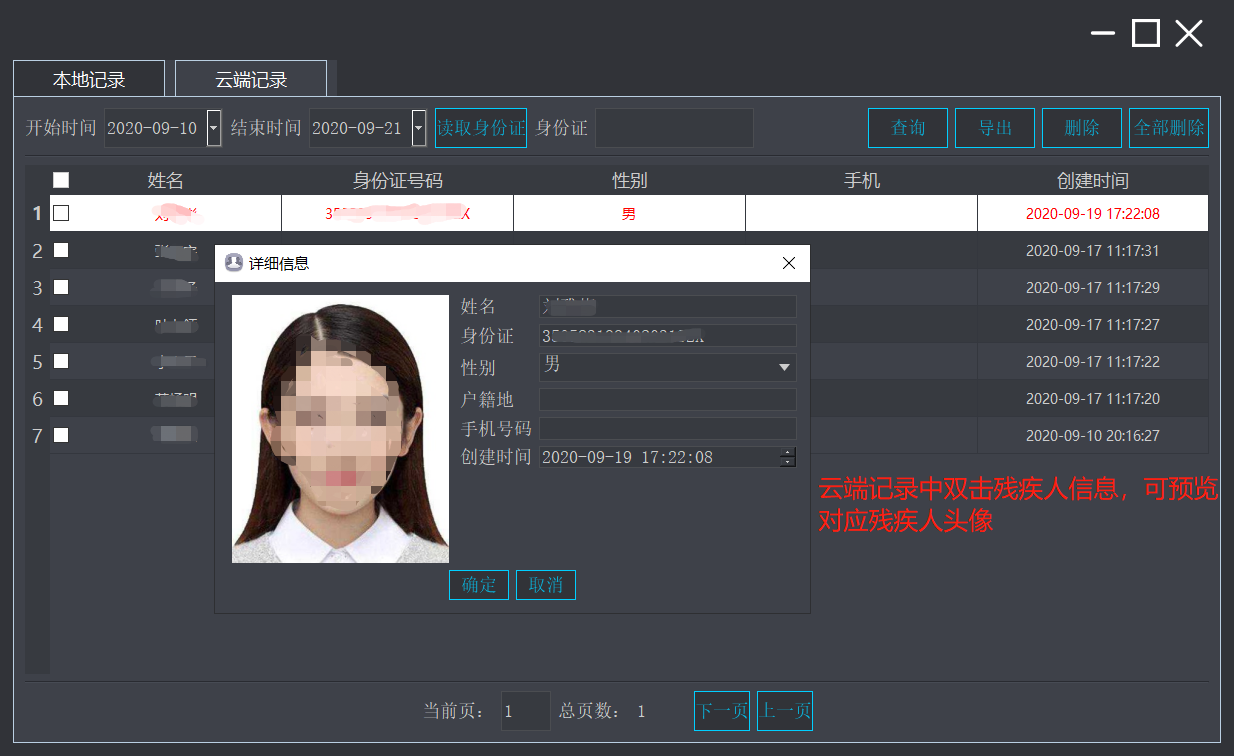Click the 开始时间 date value 2020-09-10
The width and height of the screenshot is (1234, 756).
(x=152, y=128)
